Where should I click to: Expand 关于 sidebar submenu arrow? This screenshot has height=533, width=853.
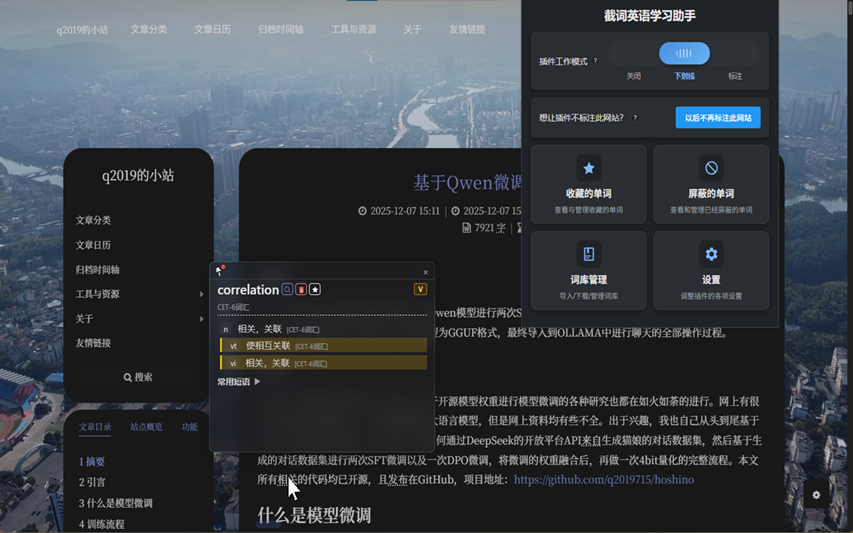point(201,319)
